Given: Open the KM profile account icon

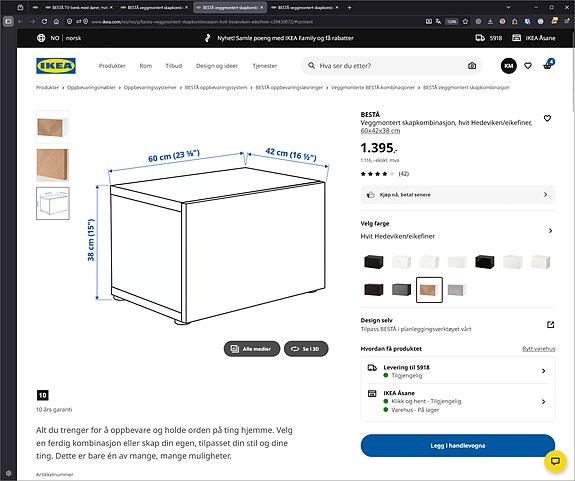Looking at the screenshot, I should 509,66.
